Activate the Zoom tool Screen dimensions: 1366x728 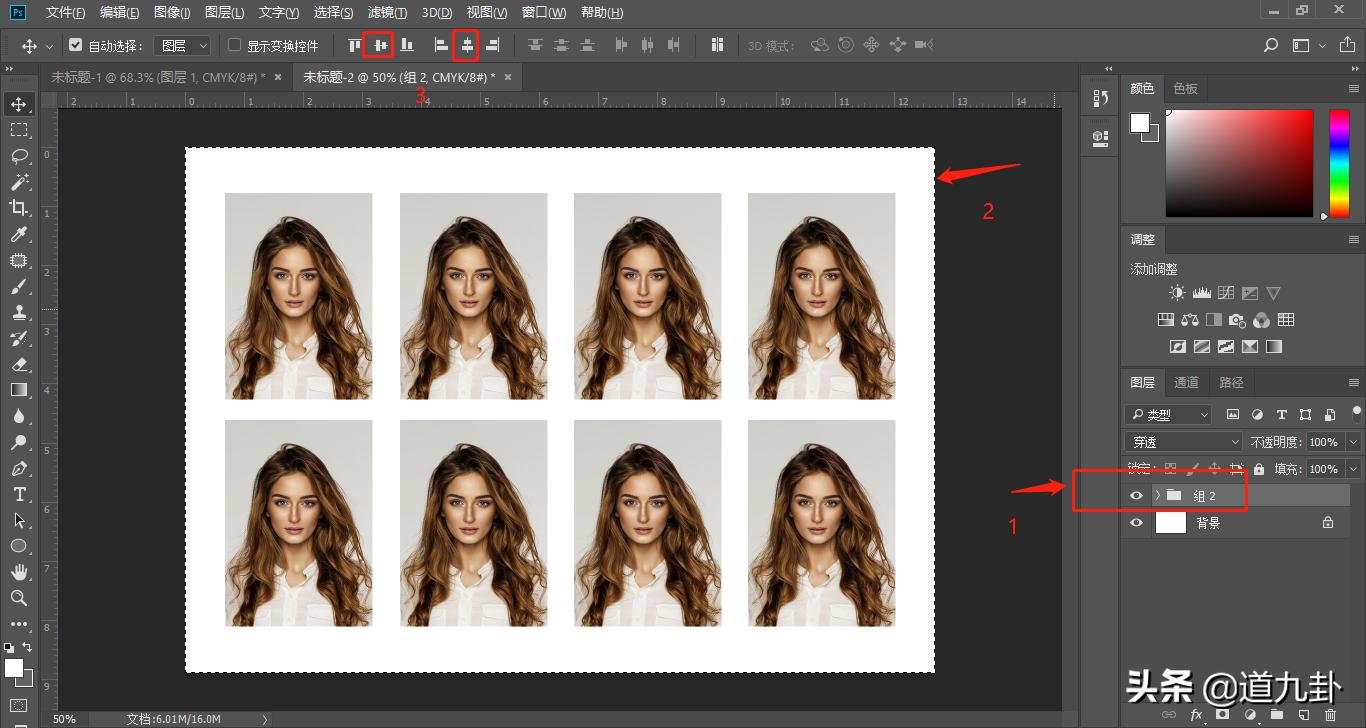19,598
